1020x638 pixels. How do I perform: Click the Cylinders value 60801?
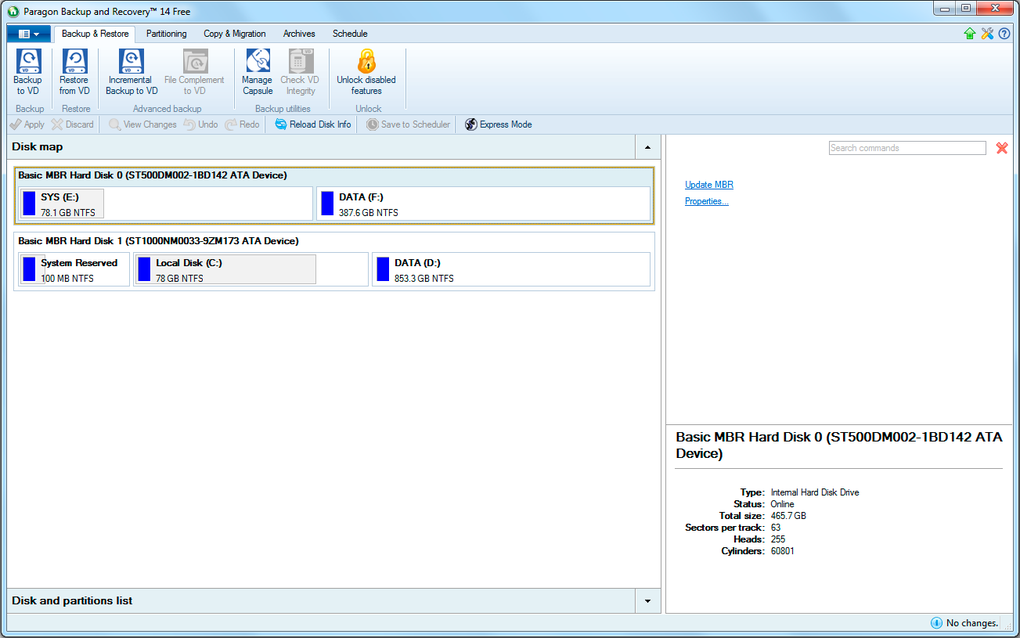[x=783, y=551]
